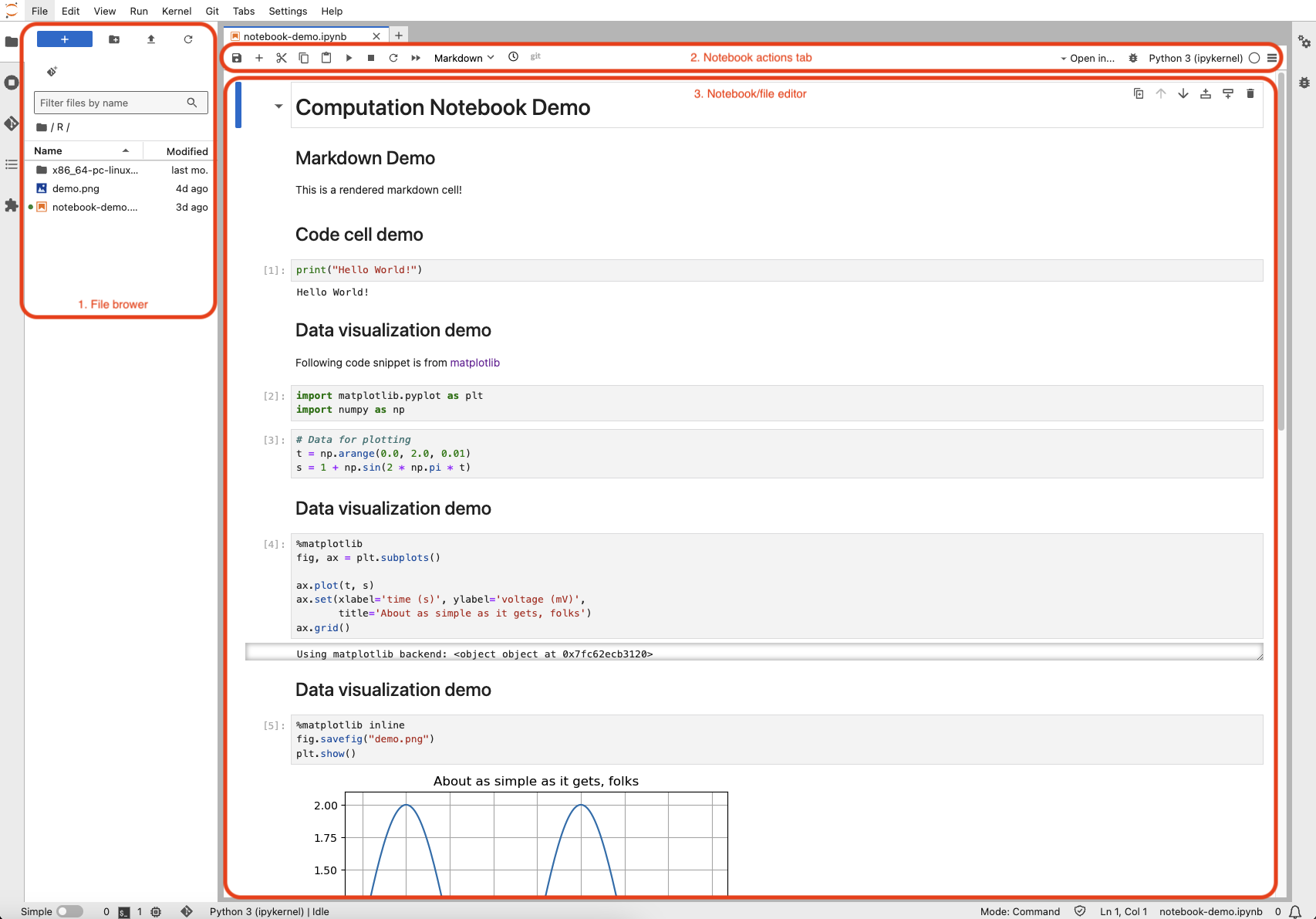Image resolution: width=1316 pixels, height=919 pixels.
Task: Open the hamburger menu in the notebook toolbar
Action: (x=1272, y=58)
